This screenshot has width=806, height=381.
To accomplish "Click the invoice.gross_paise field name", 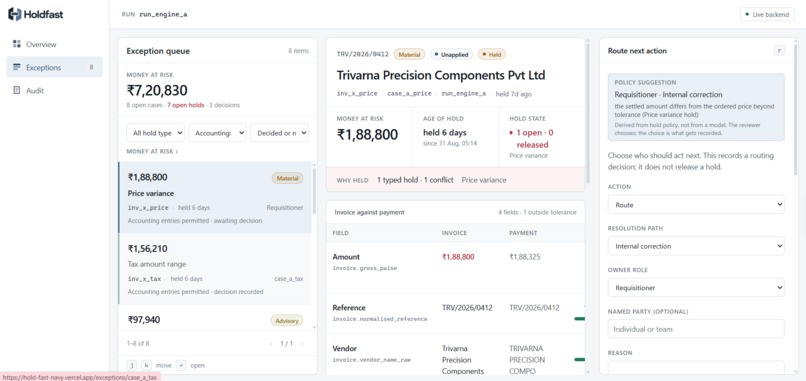I will point(364,268).
